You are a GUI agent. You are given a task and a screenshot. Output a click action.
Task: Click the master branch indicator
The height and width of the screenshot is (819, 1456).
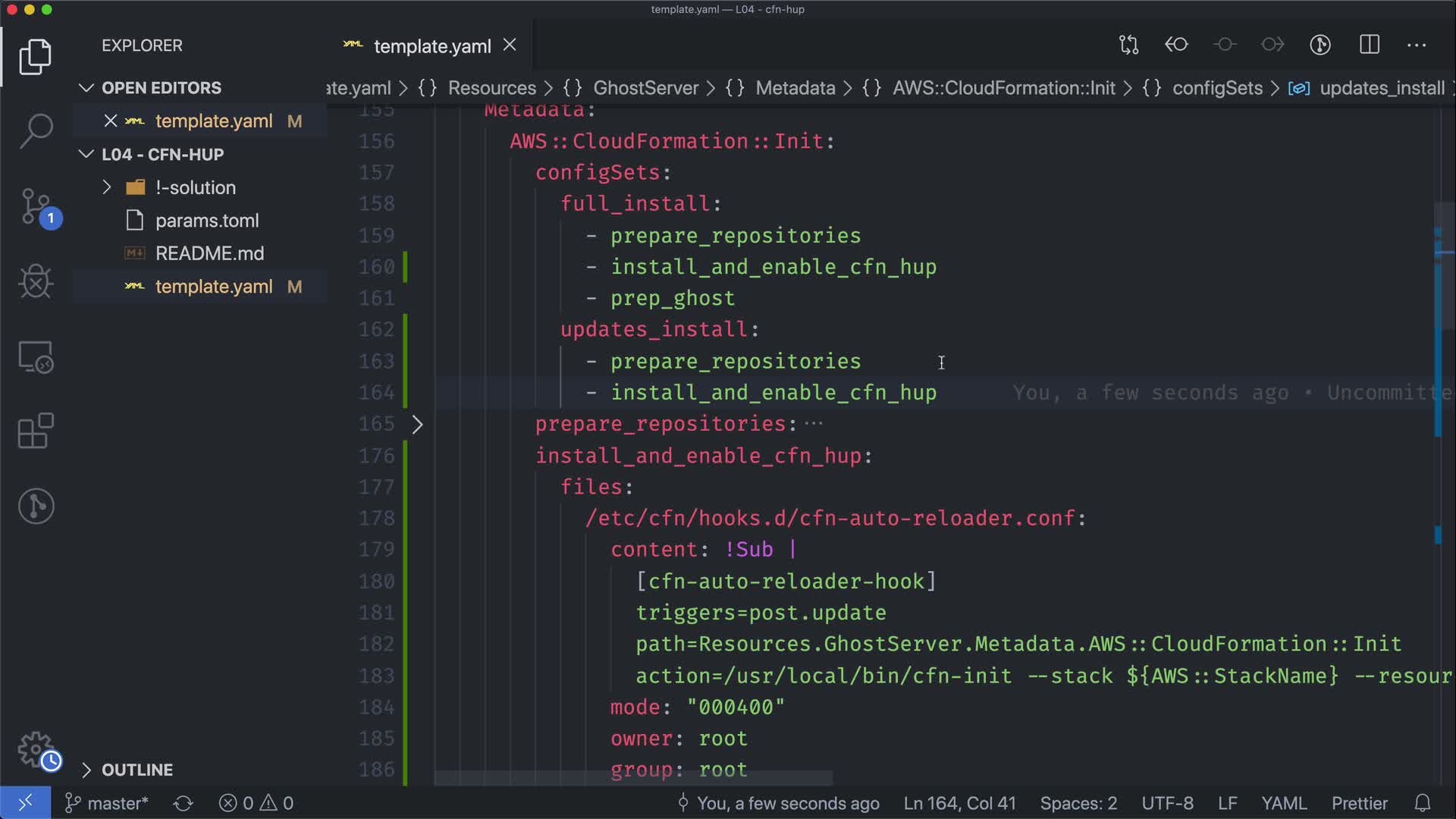(108, 803)
